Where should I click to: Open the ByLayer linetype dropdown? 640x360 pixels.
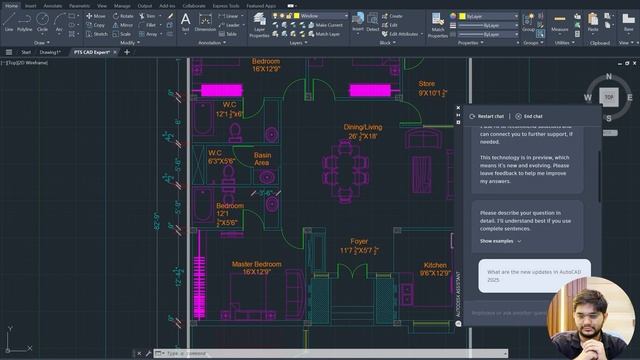click(489, 34)
